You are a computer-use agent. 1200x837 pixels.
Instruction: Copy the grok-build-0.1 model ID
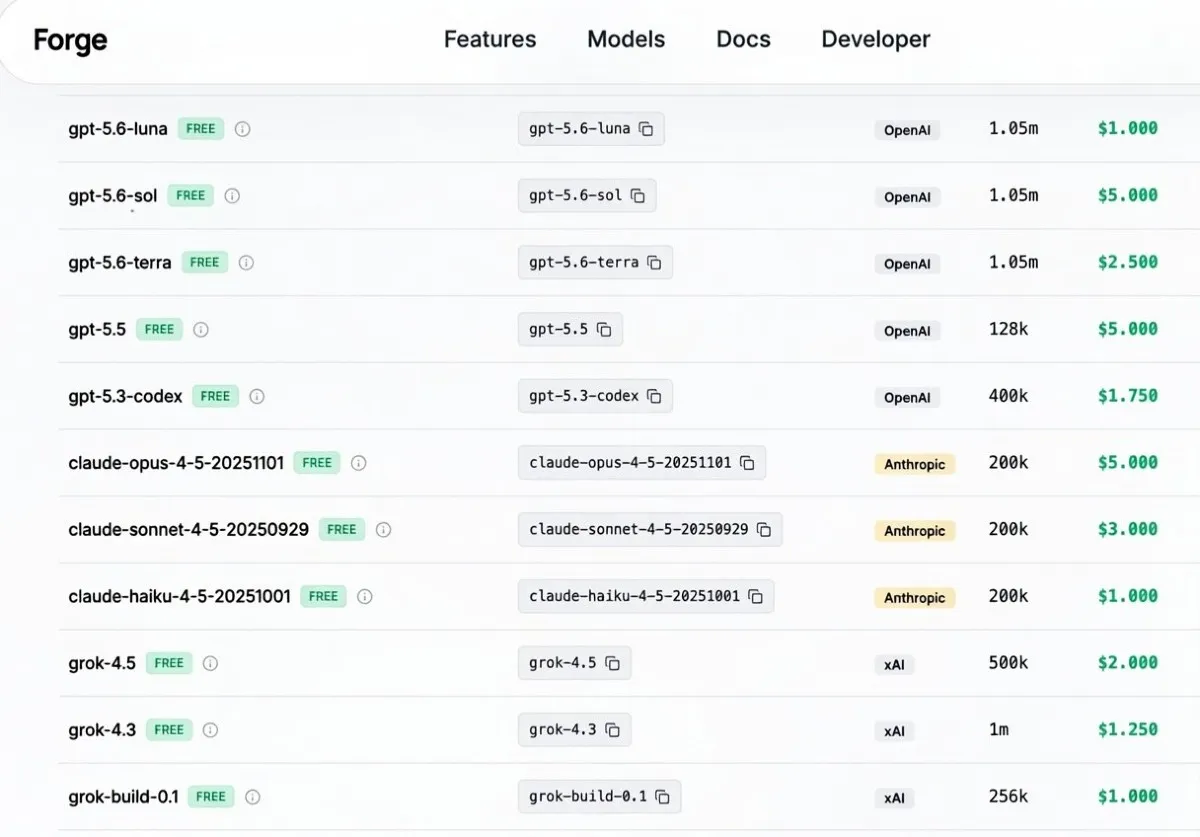tap(662, 797)
